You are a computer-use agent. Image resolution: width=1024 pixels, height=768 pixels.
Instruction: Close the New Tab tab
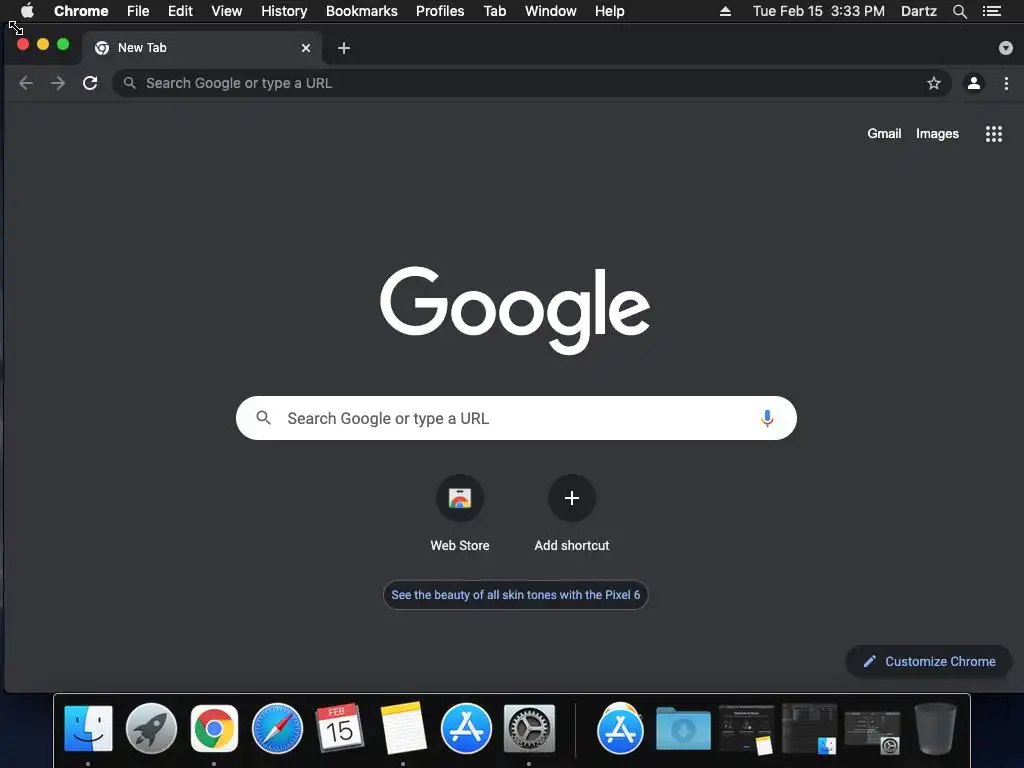point(306,48)
